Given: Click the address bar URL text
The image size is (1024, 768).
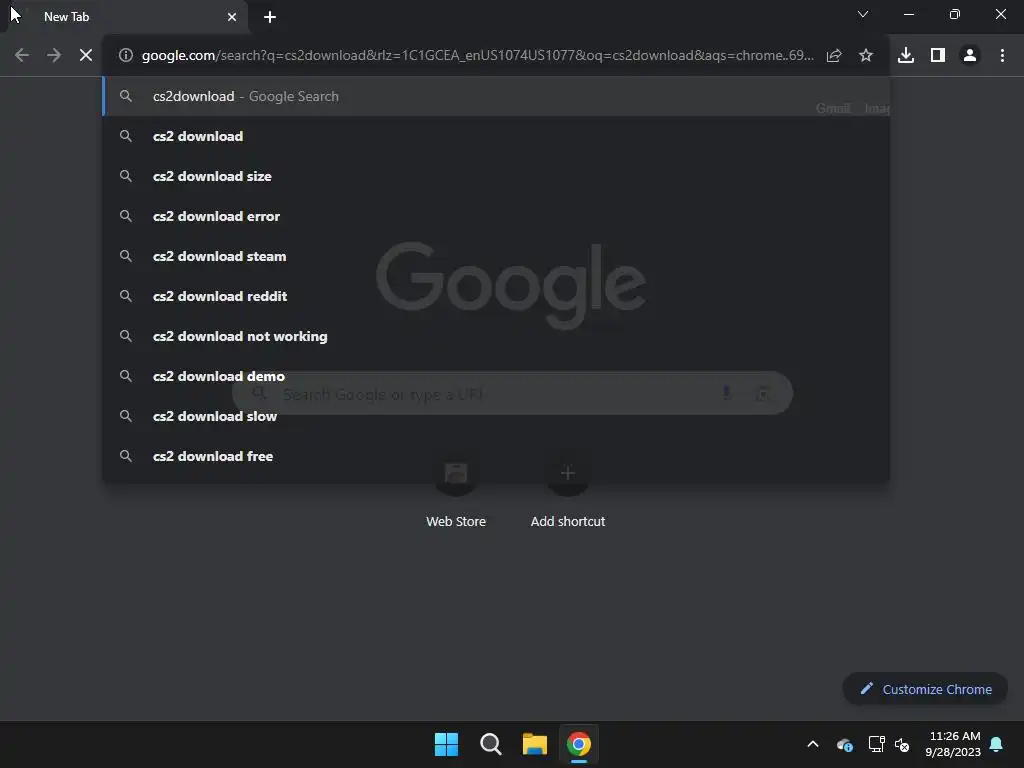Looking at the screenshot, I should 477,56.
